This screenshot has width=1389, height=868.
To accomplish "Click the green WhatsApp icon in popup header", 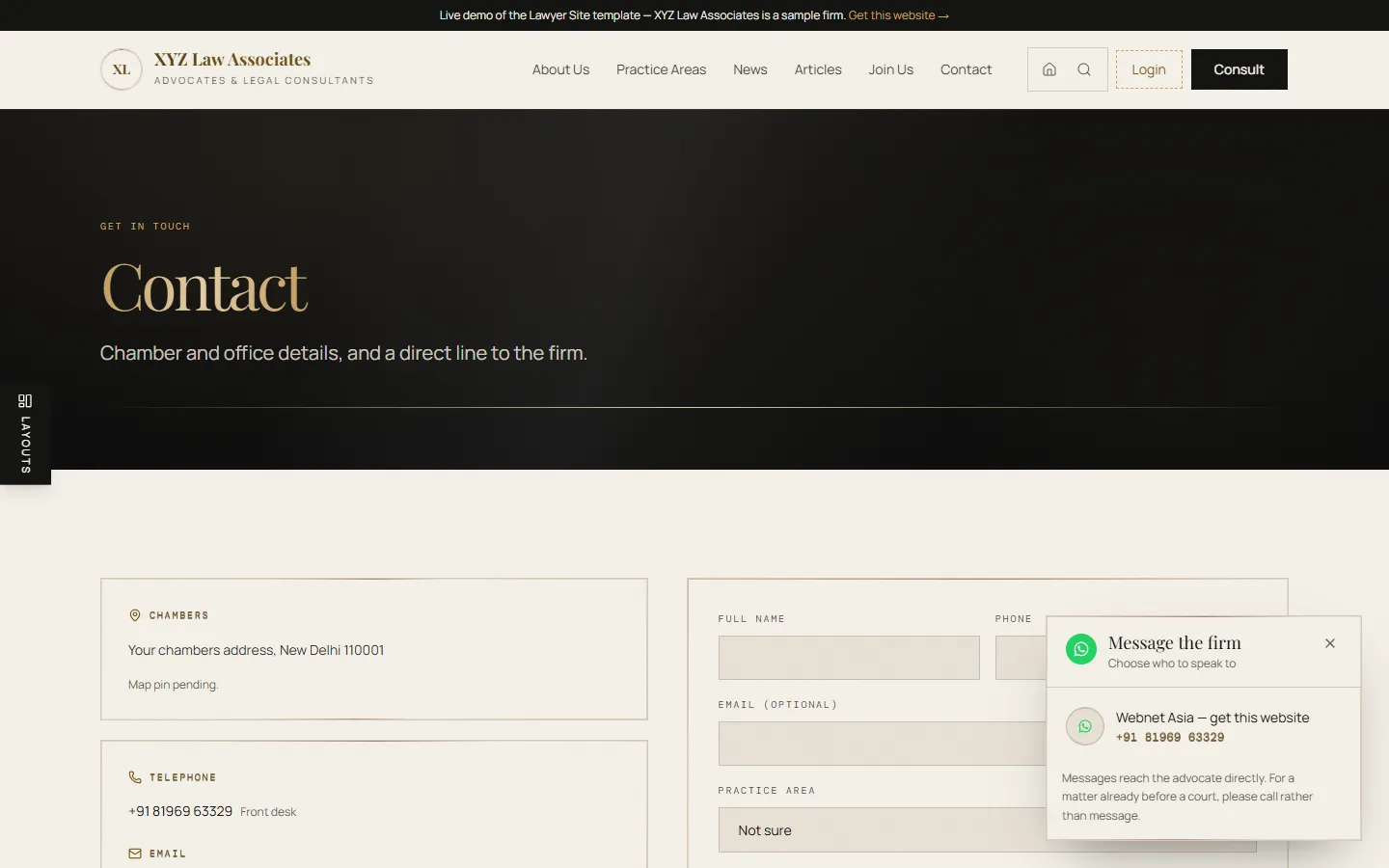I will tap(1081, 649).
